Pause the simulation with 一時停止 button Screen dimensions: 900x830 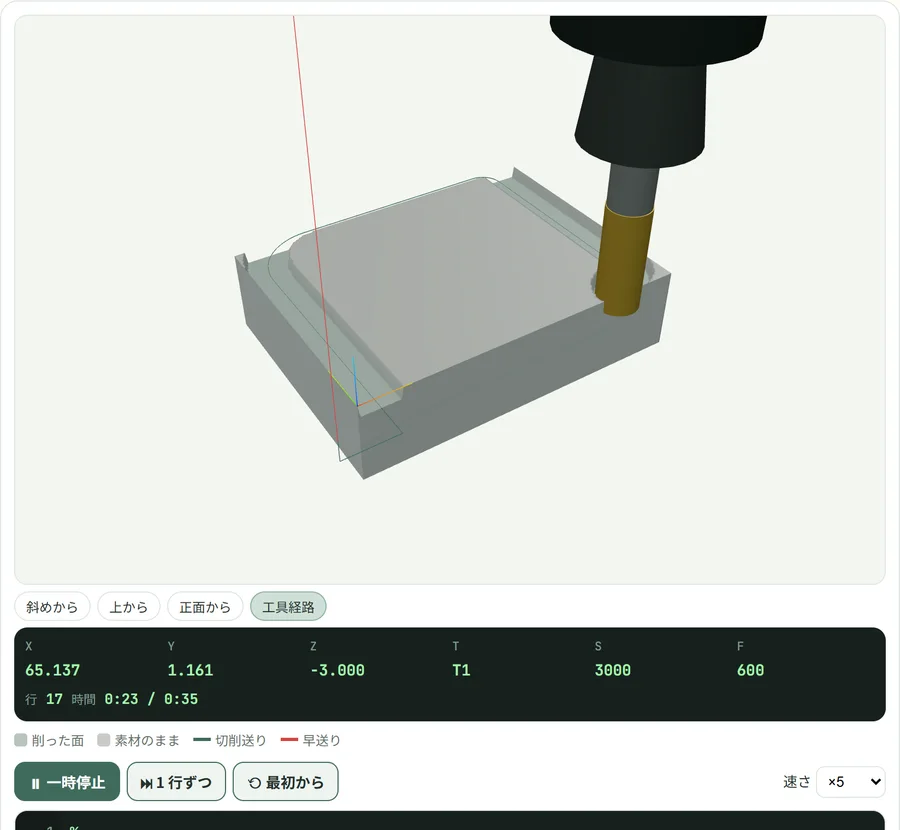[67, 781]
